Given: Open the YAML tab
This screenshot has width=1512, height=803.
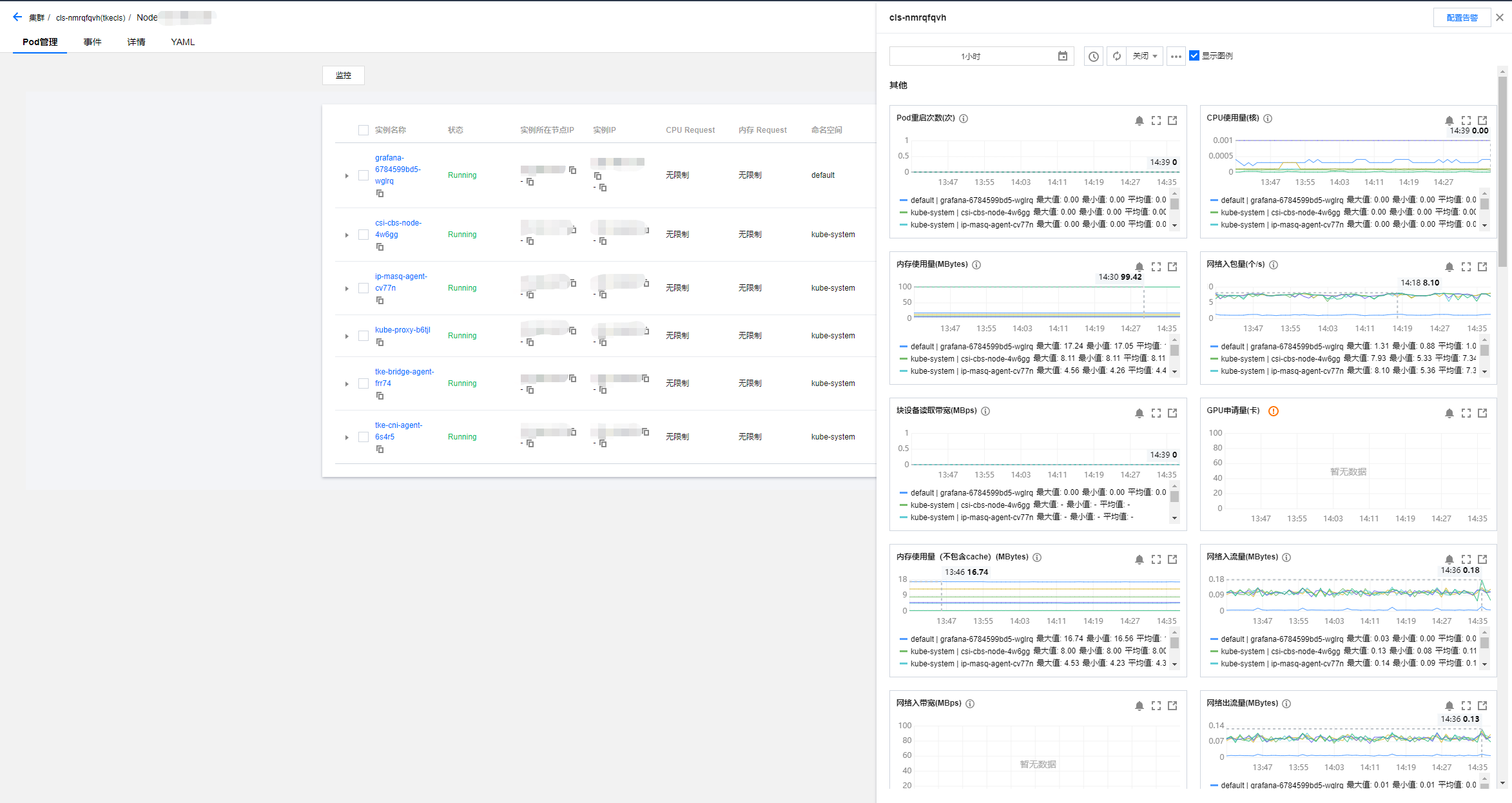Looking at the screenshot, I should (x=182, y=42).
